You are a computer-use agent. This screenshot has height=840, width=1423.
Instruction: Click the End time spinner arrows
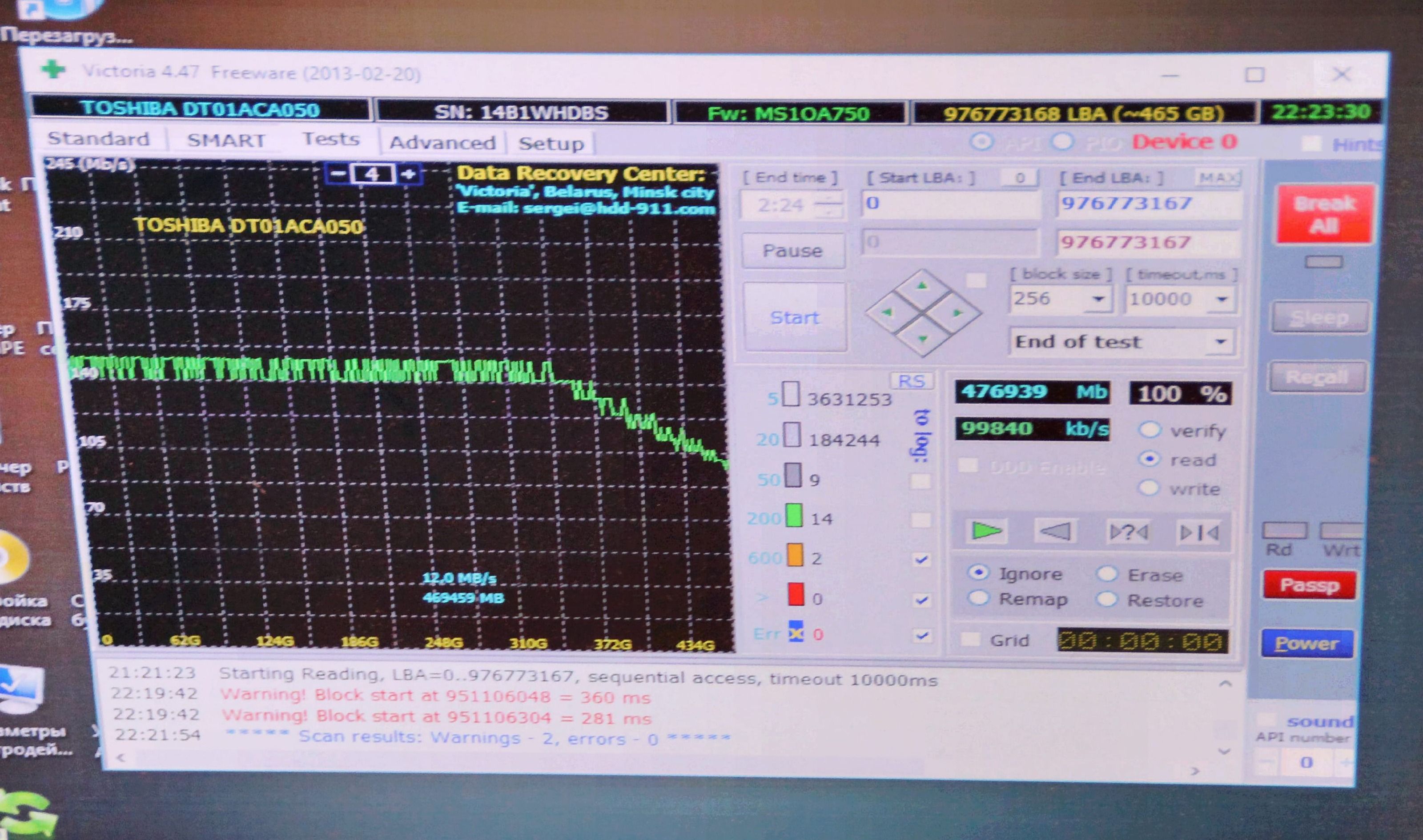click(829, 205)
